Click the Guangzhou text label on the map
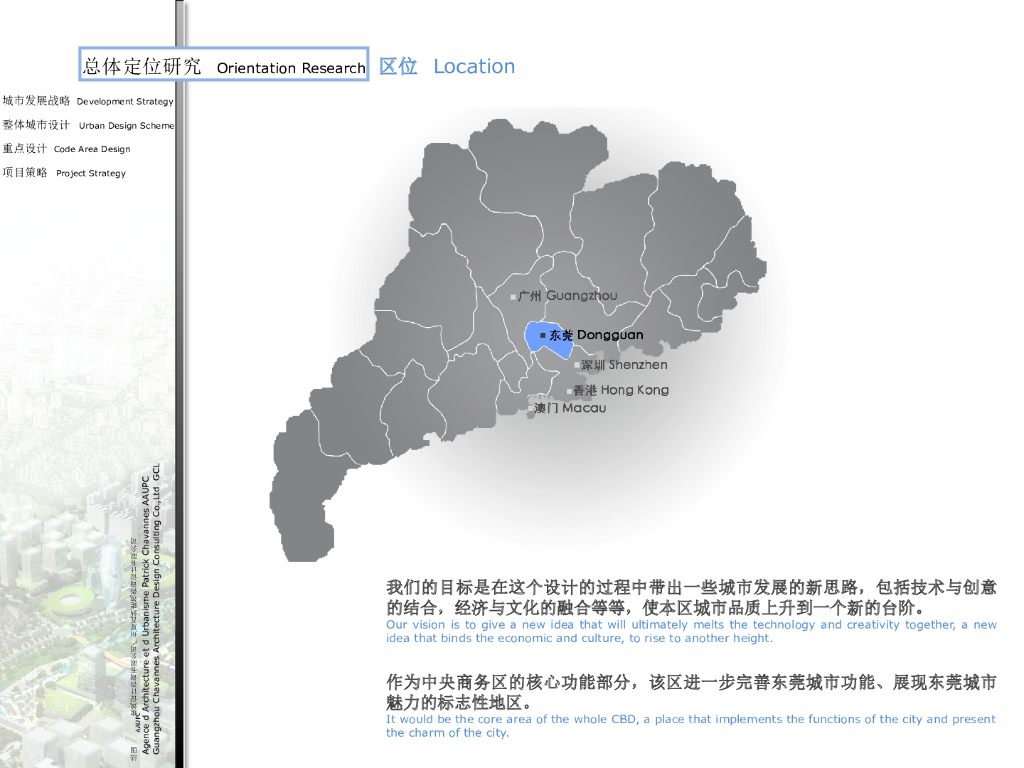The width and height of the screenshot is (1024, 768). click(x=568, y=296)
